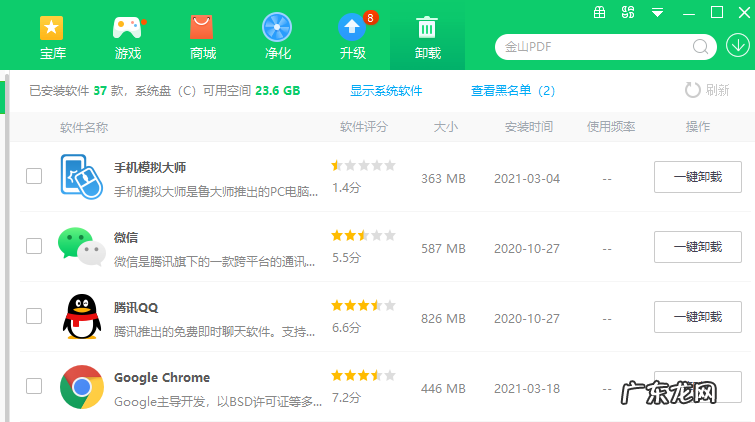Click 显示系统软件 link
755x422 pixels.
coord(386,91)
